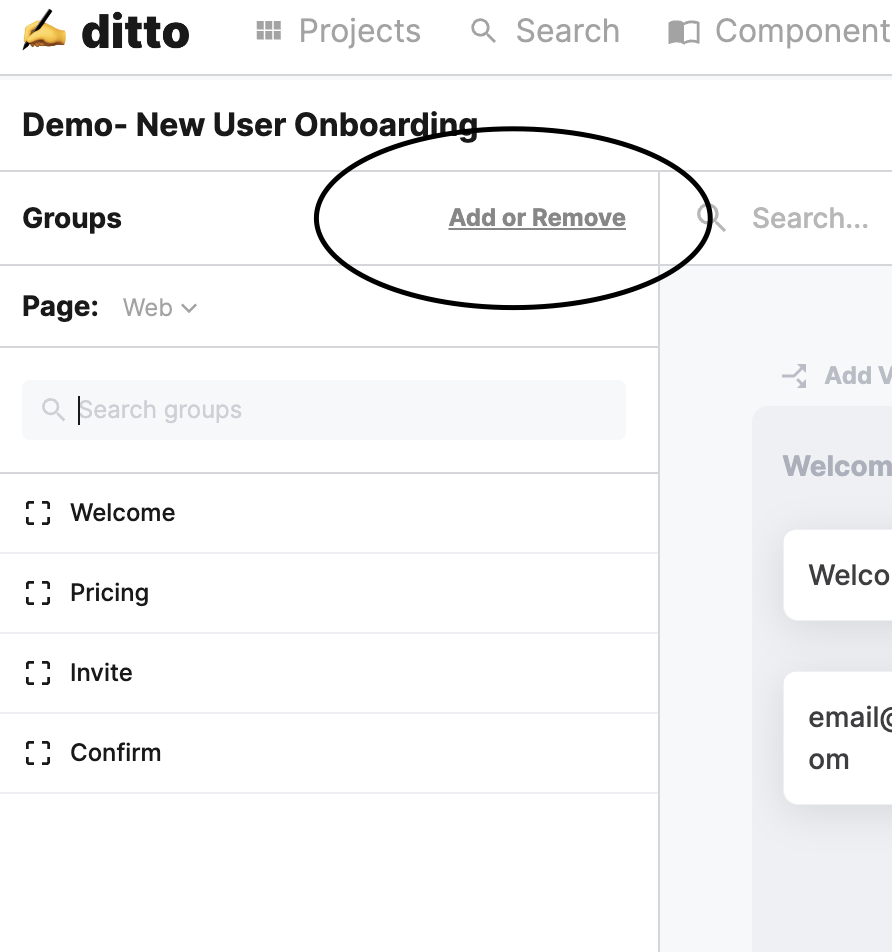Select the Invite group
892x952 pixels.
click(329, 673)
